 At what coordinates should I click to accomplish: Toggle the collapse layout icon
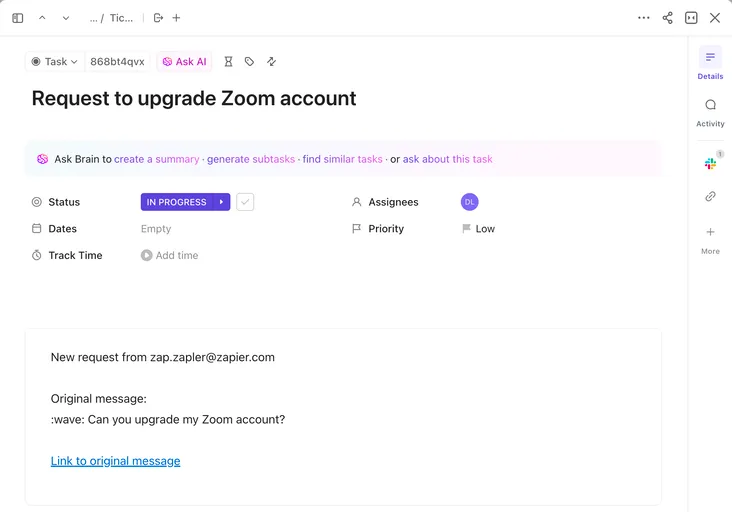[691, 18]
